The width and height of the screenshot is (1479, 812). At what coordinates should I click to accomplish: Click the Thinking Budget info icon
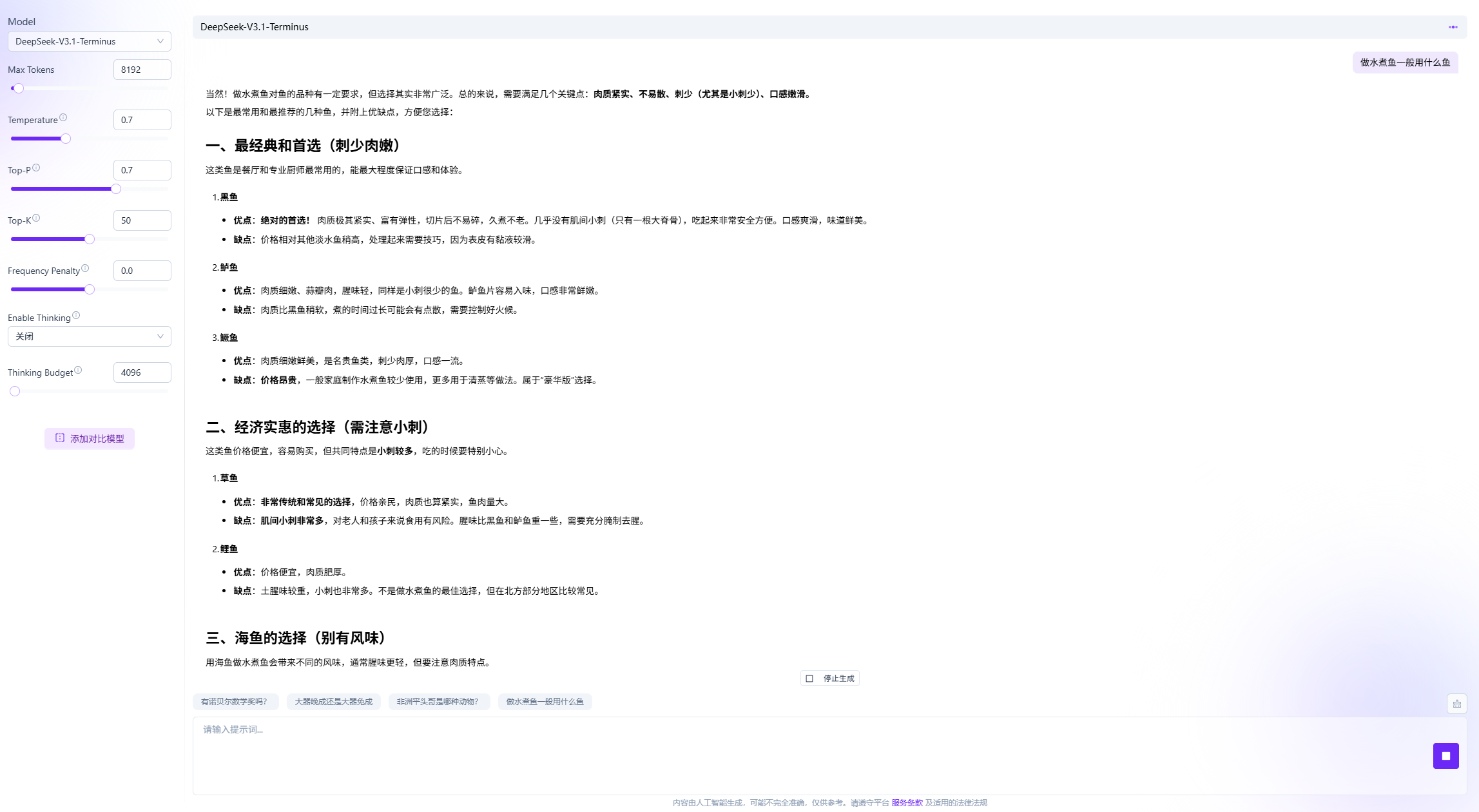pyautogui.click(x=78, y=371)
